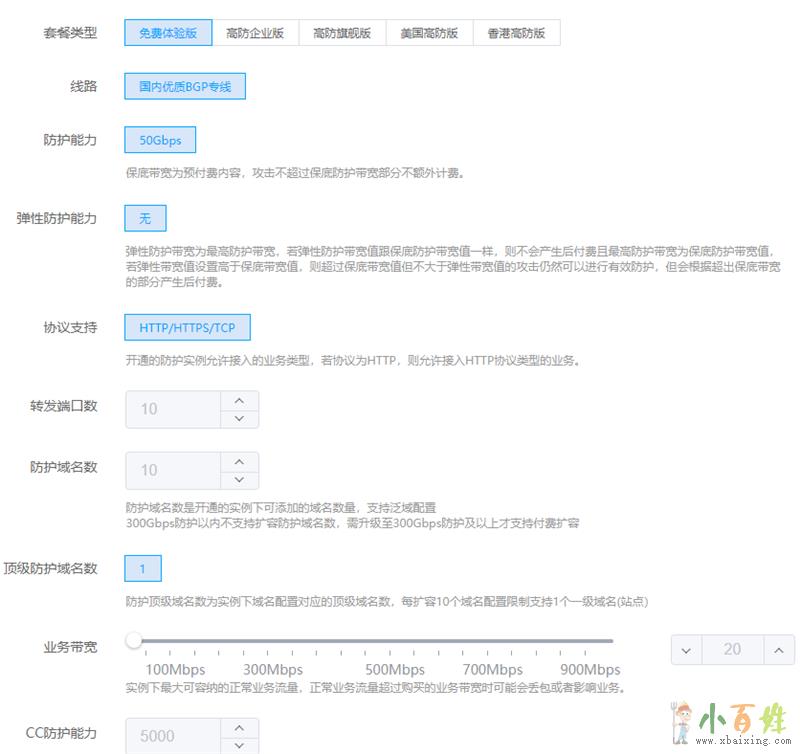Decrease 防护域名数 with down arrow

(239, 479)
